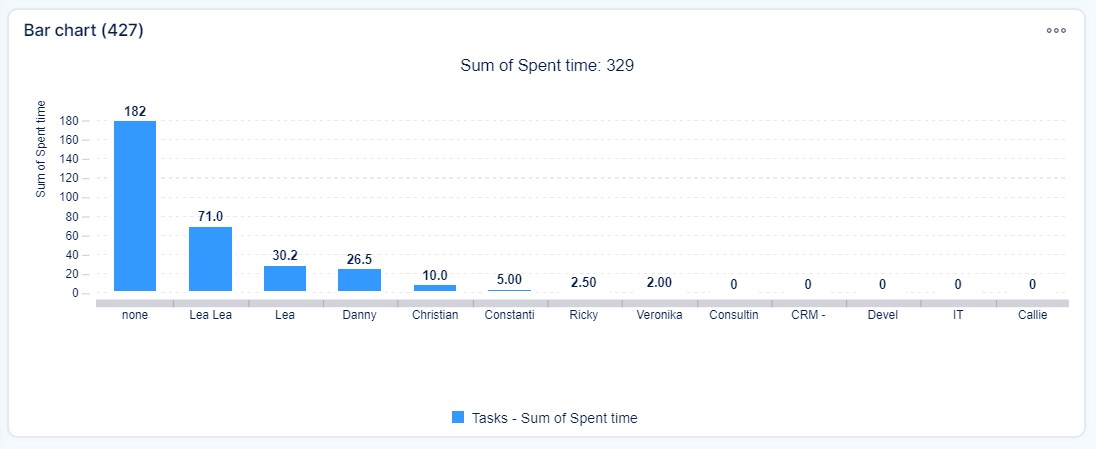Click the Consultin axis label
Screen dimensions: 1096x449
click(733, 315)
